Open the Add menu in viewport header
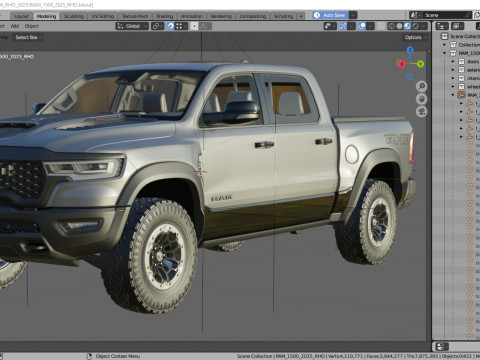480x360 pixels. 15,26
